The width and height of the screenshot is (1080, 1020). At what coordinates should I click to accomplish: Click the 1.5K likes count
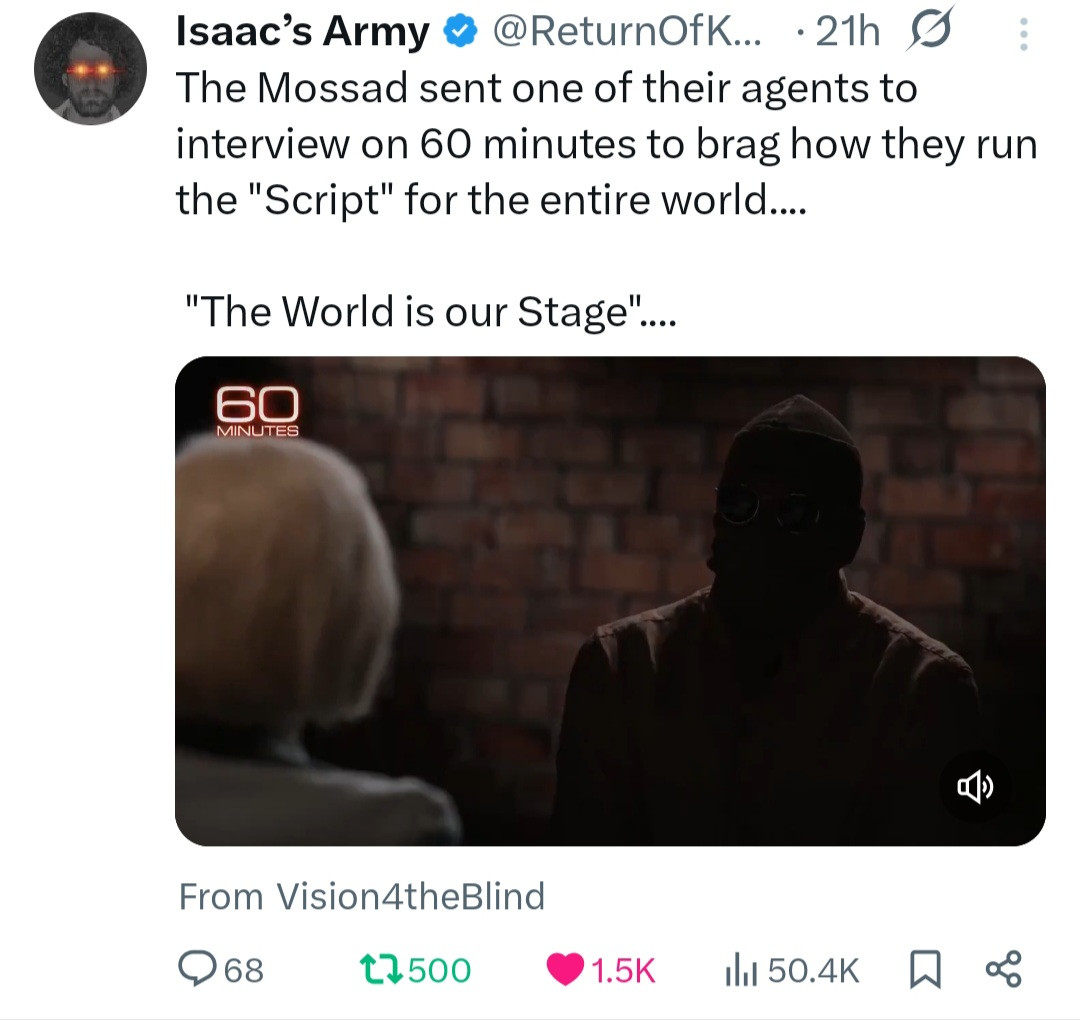[622, 970]
